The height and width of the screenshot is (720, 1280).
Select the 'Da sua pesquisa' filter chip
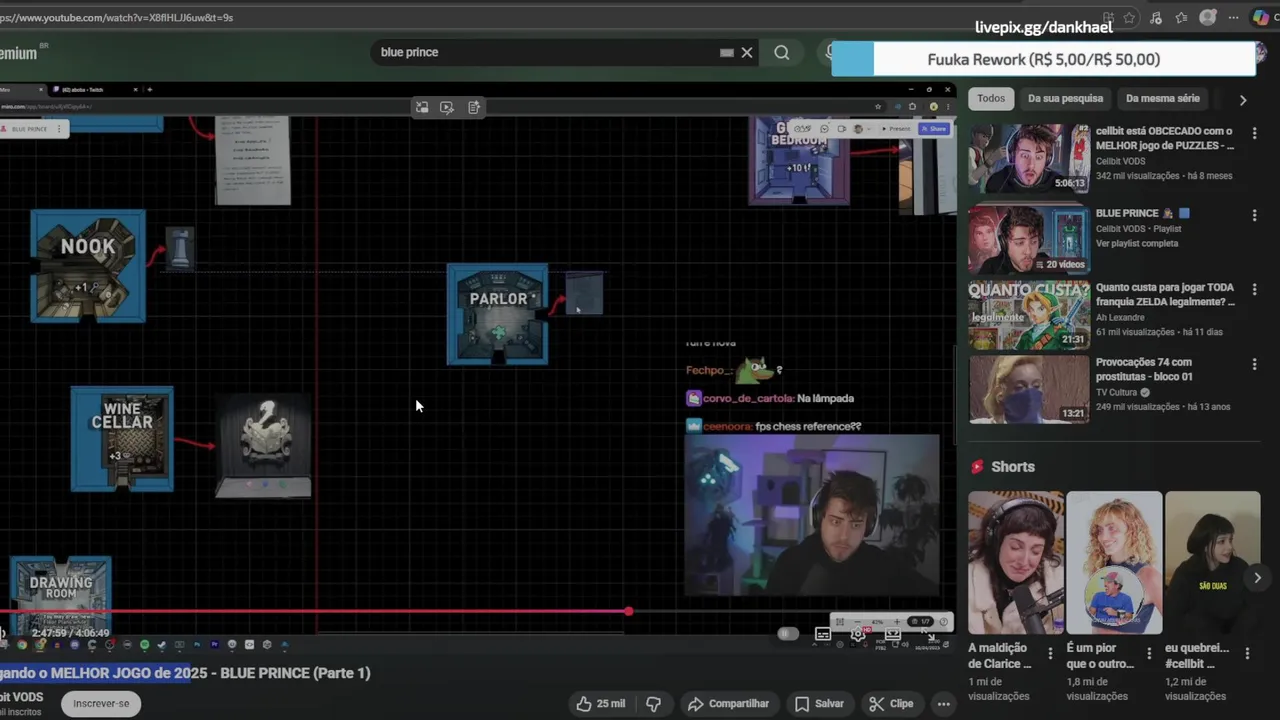pos(1065,98)
